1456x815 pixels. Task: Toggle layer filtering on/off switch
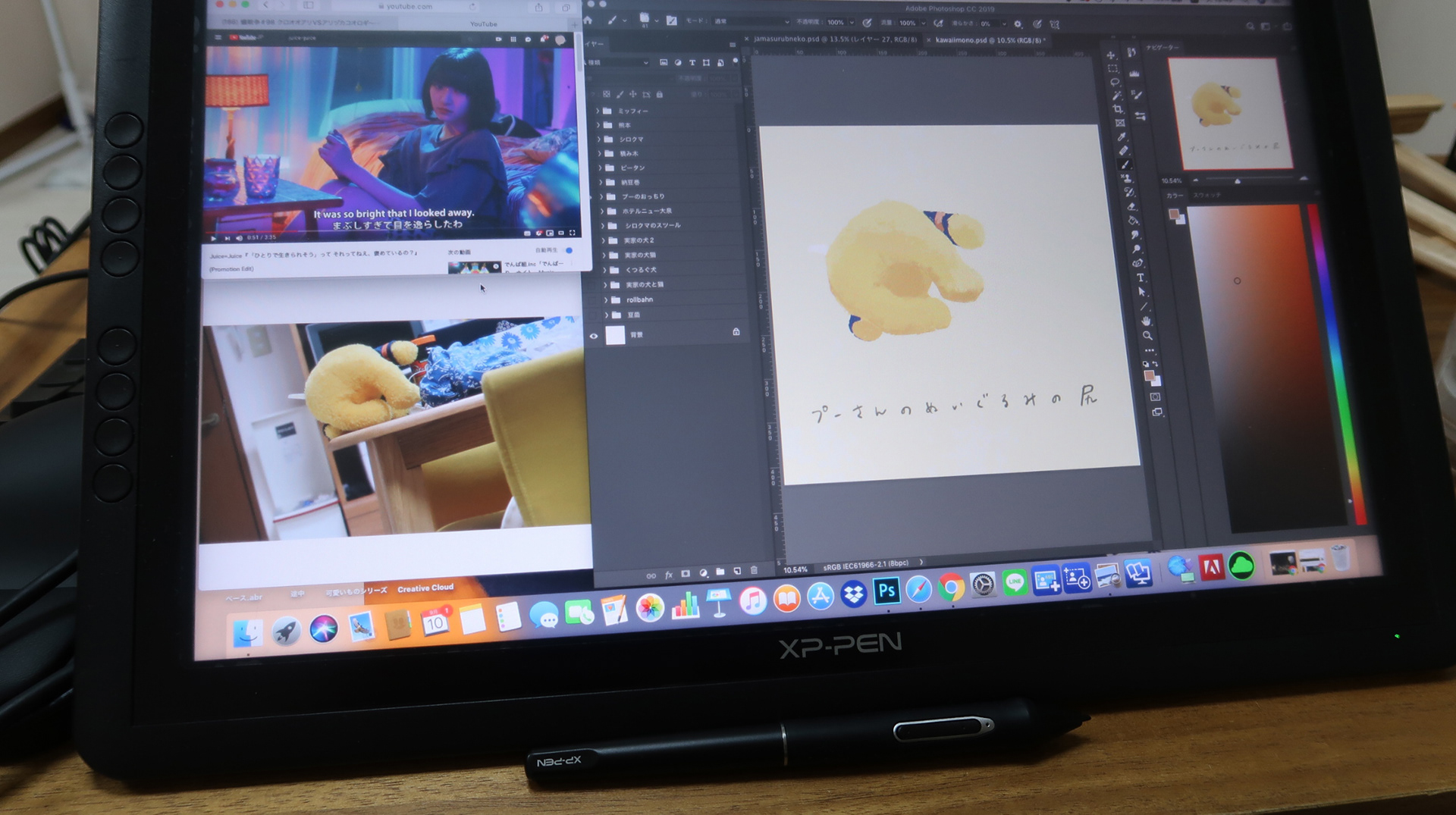(x=735, y=61)
